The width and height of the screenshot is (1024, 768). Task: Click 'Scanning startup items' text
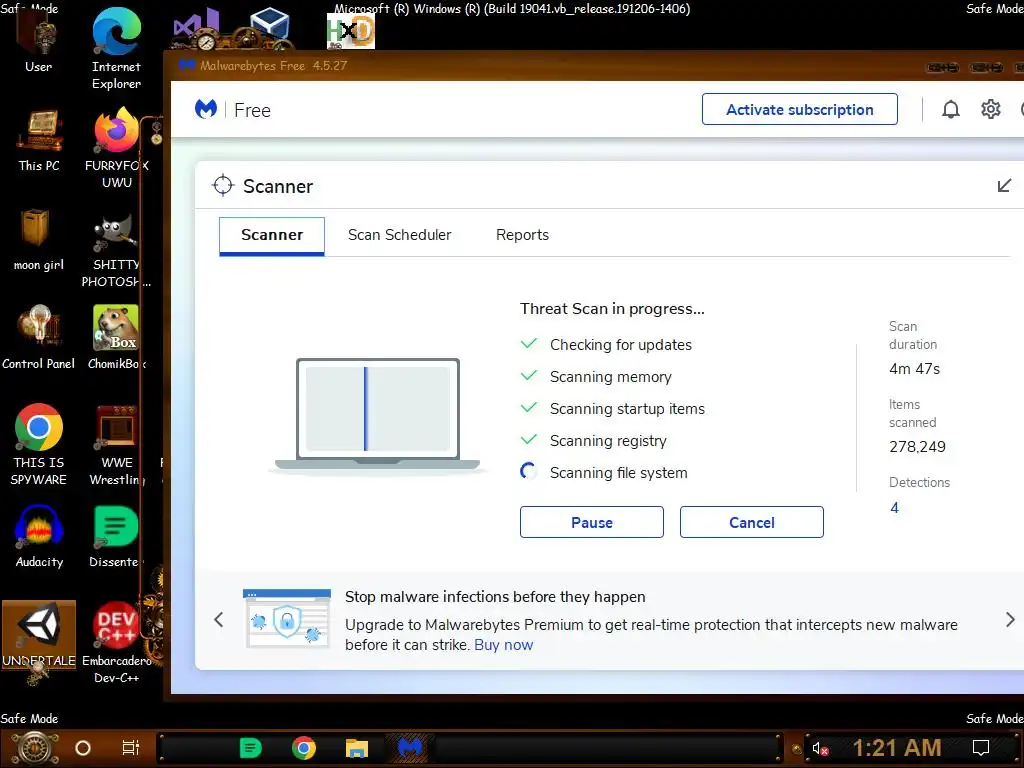point(627,409)
